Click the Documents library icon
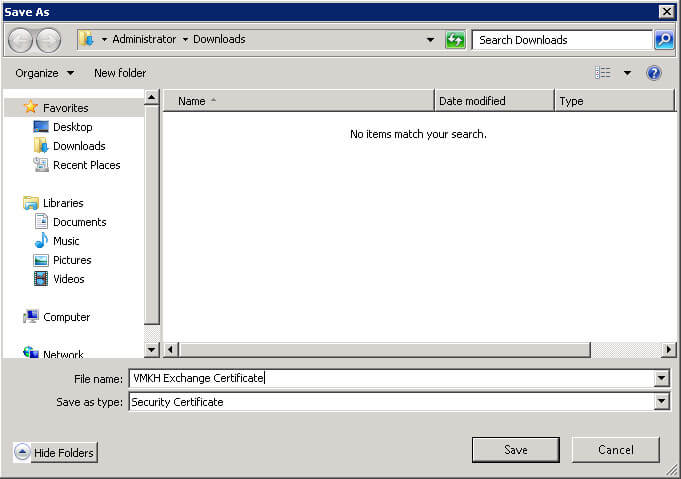 click(x=41, y=221)
